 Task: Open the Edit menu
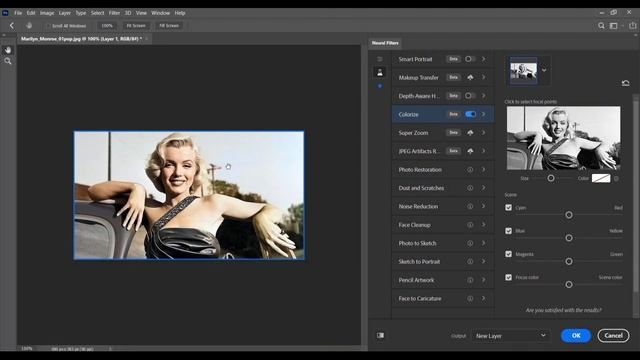tap(31, 13)
